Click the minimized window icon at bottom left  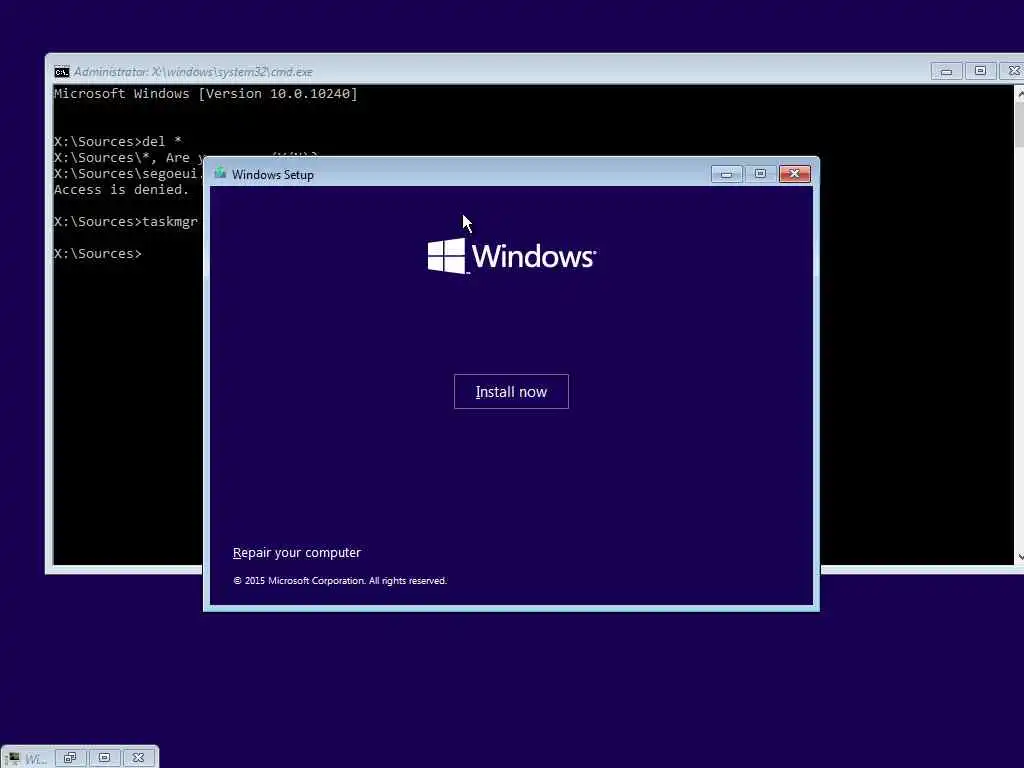click(12, 758)
